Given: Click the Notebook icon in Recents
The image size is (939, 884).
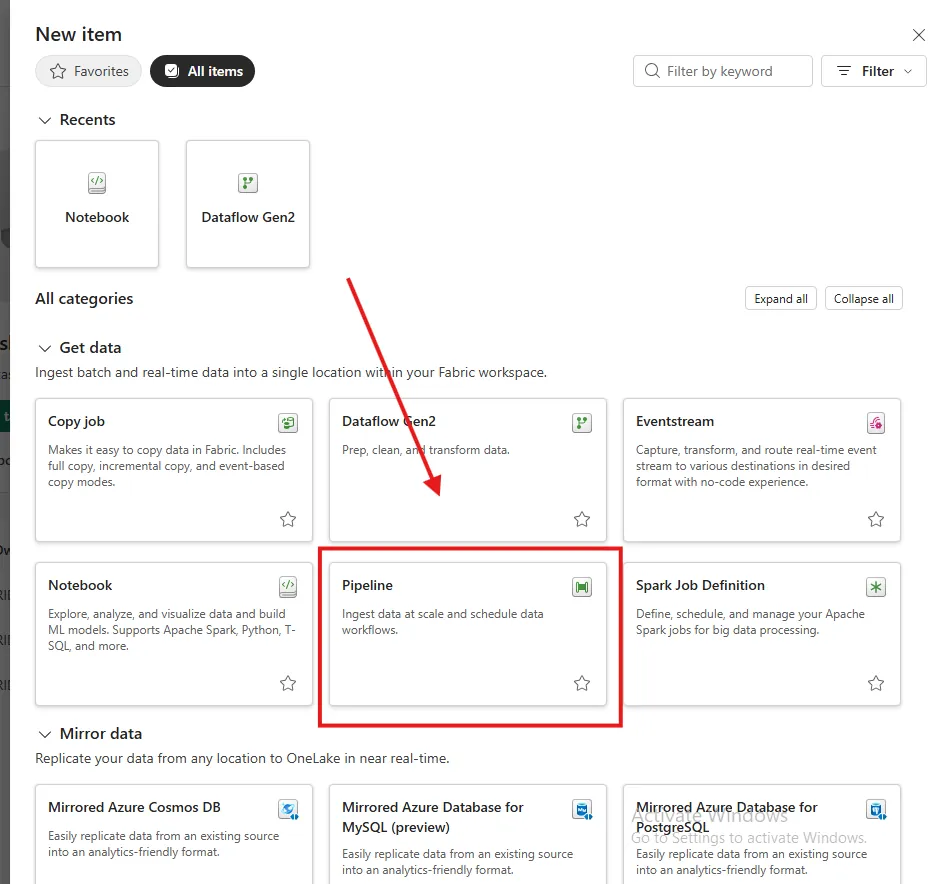Looking at the screenshot, I should pyautogui.click(x=97, y=183).
